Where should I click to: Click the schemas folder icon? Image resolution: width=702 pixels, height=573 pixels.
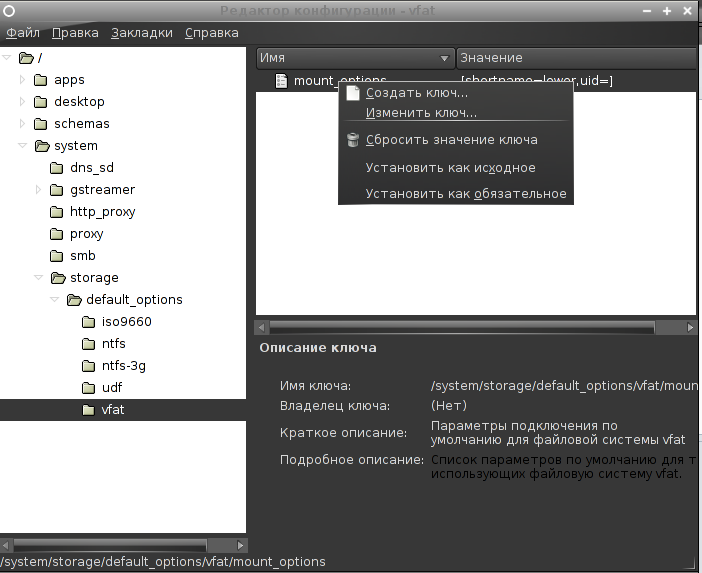[x=41, y=124]
